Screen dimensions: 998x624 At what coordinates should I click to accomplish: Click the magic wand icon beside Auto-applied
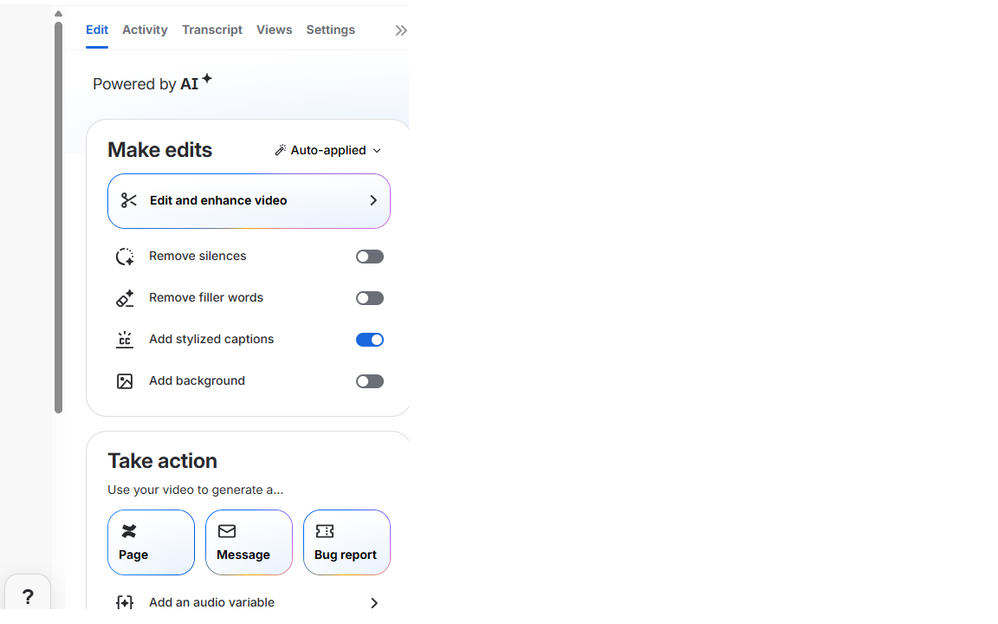[x=280, y=150]
